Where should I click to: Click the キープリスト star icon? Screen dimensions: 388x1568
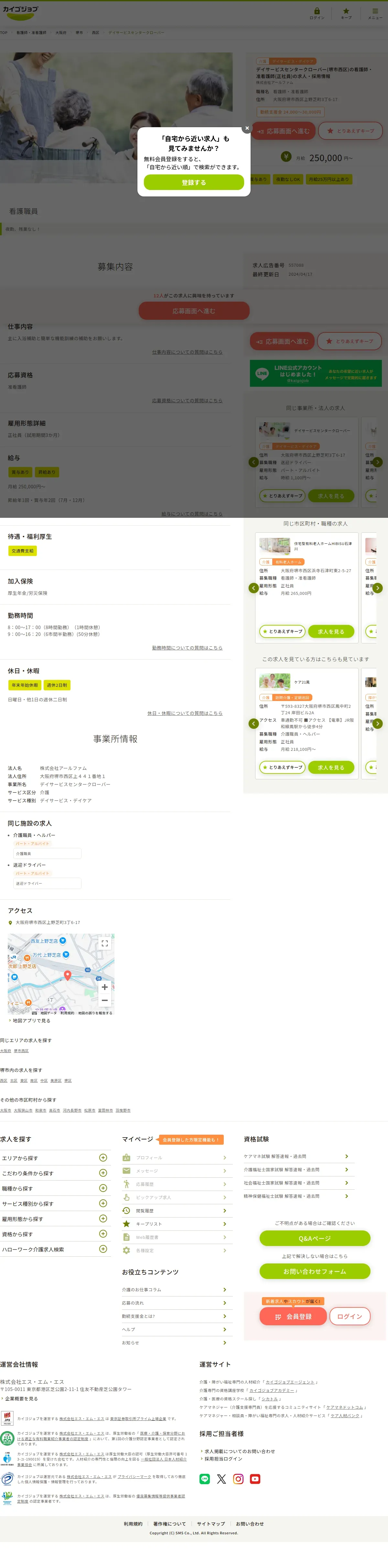[126, 1223]
